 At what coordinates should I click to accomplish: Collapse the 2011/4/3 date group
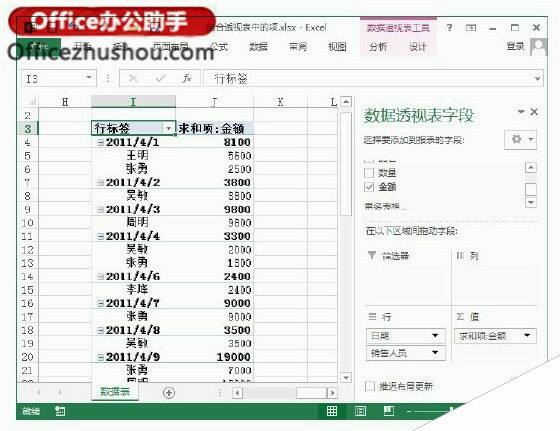(101, 210)
